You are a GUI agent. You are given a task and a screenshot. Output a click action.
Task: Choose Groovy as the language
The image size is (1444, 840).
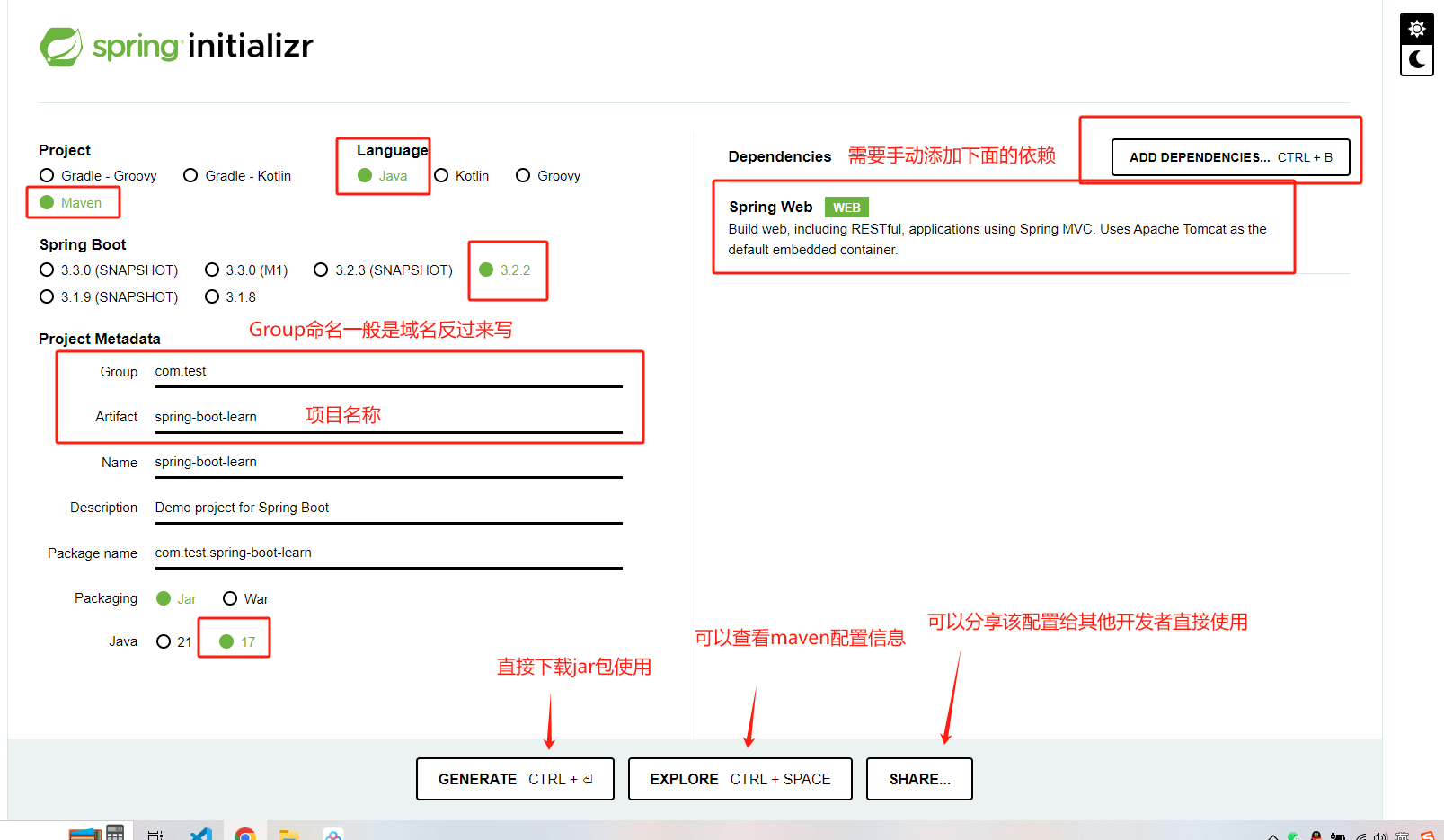point(548,175)
